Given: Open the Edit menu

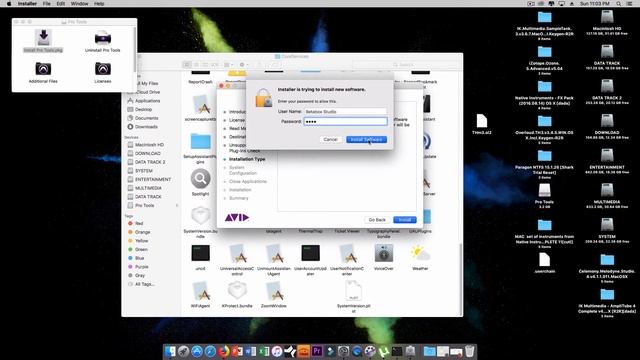Looking at the screenshot, I should (x=60, y=4).
